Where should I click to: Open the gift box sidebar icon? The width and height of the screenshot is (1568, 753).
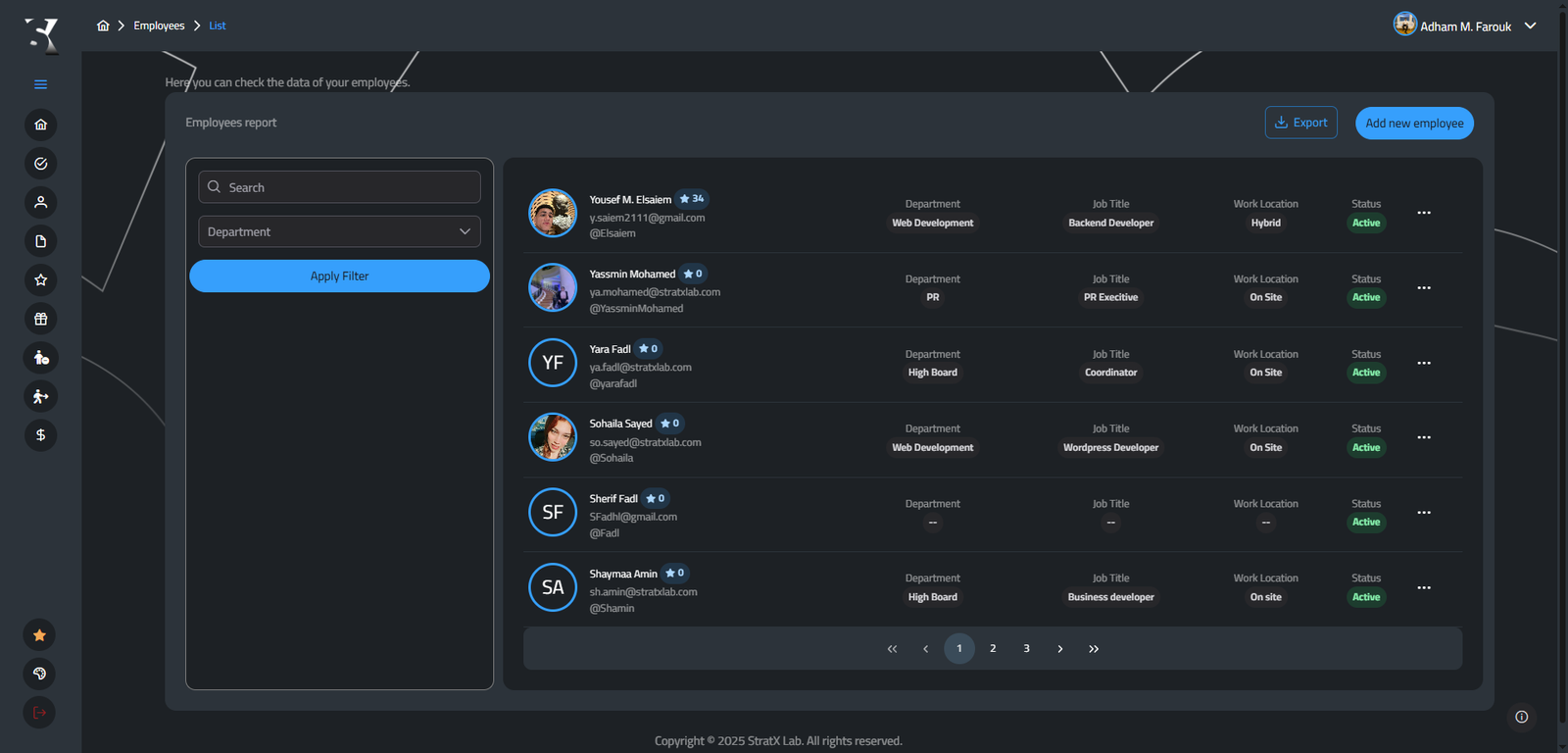40,319
